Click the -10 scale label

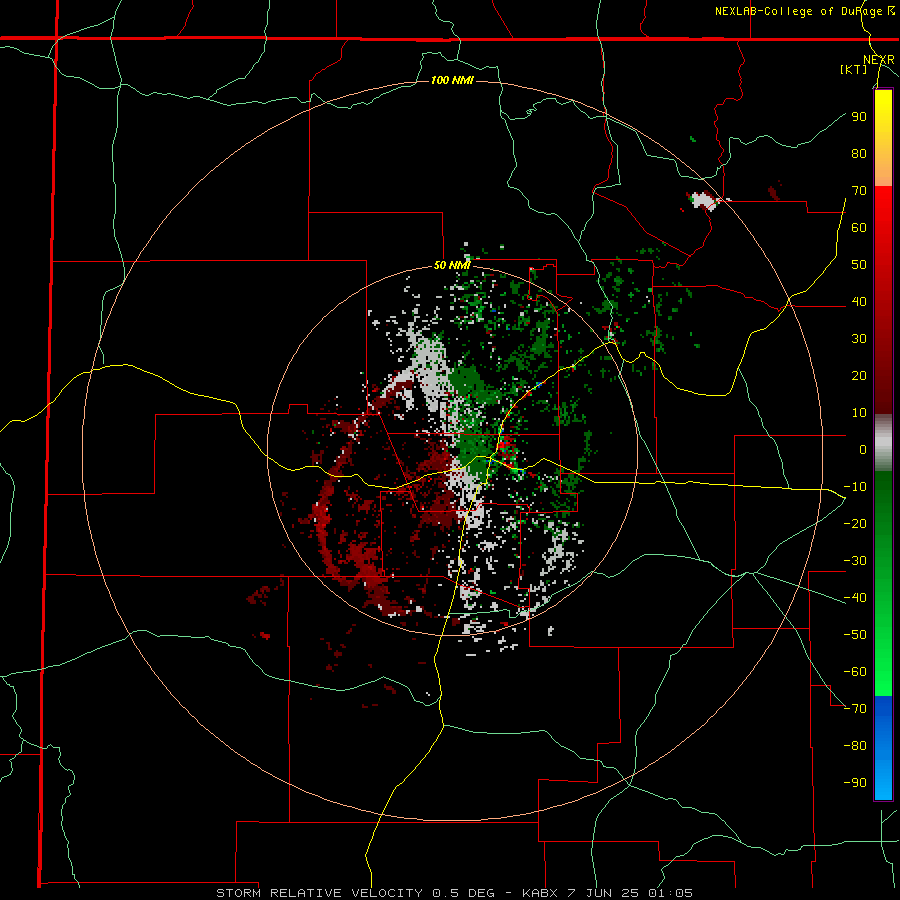tap(855, 487)
